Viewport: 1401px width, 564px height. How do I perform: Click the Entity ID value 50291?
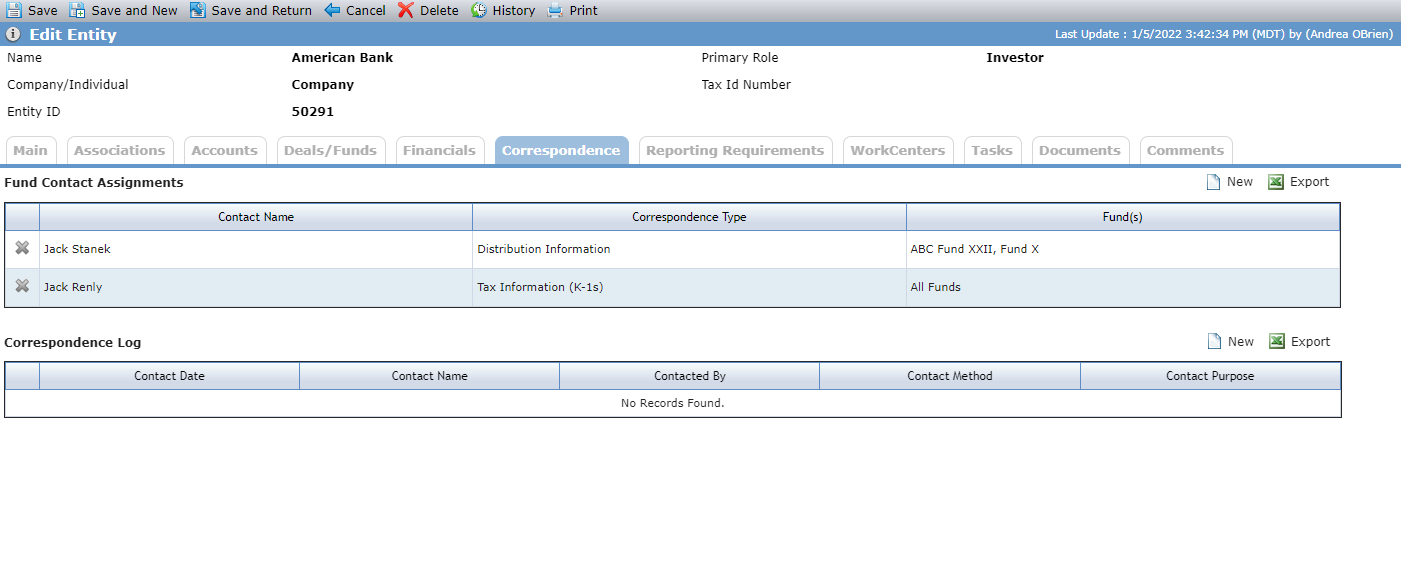point(313,112)
